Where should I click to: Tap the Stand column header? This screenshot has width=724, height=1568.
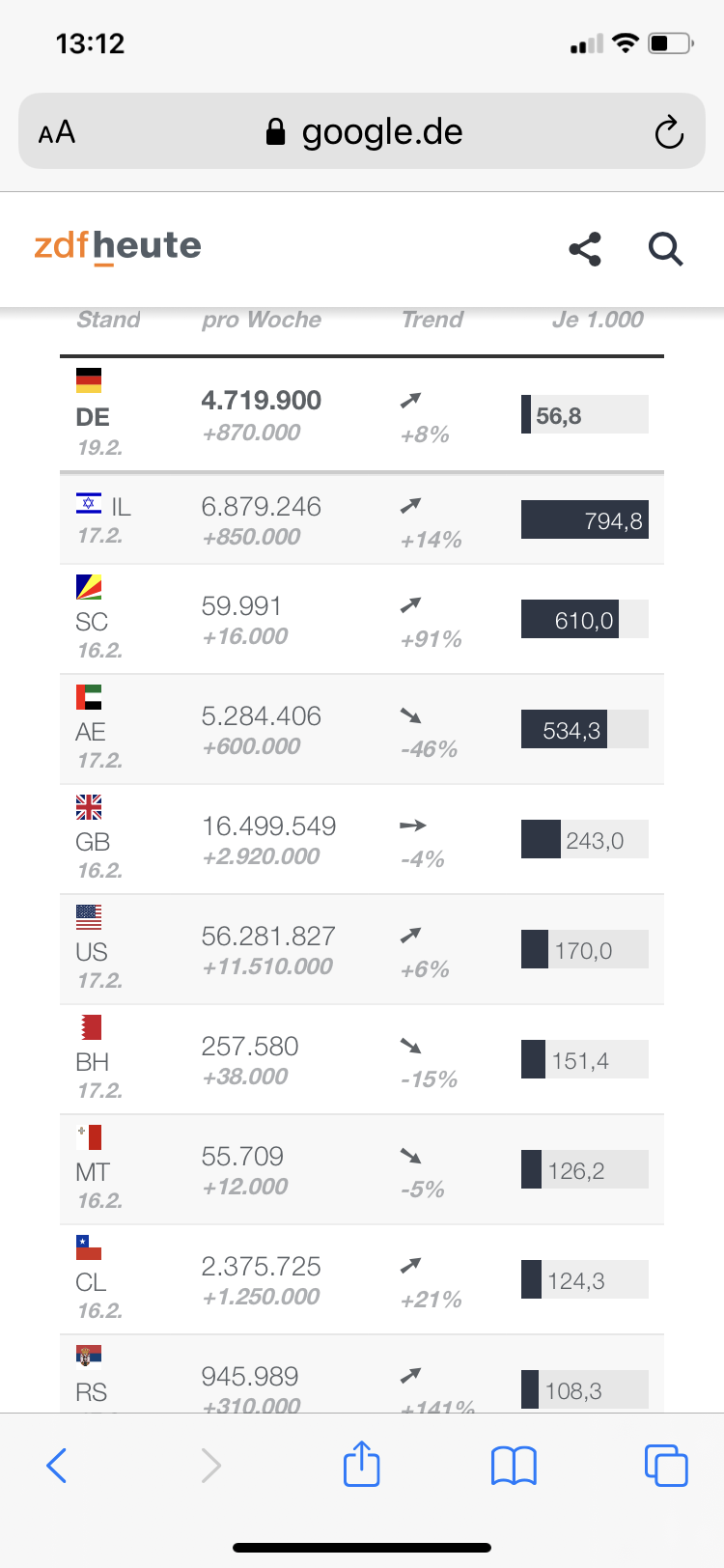click(108, 320)
